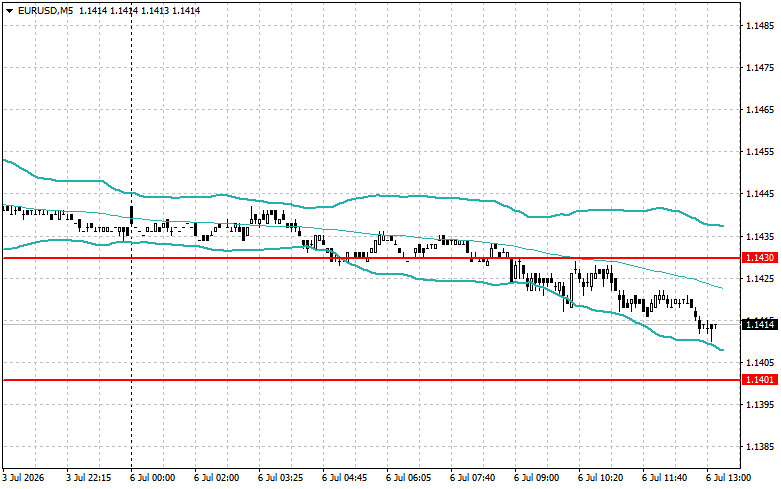Click the 6 Jul 00:00 time label
781x489 pixels.
[153, 478]
